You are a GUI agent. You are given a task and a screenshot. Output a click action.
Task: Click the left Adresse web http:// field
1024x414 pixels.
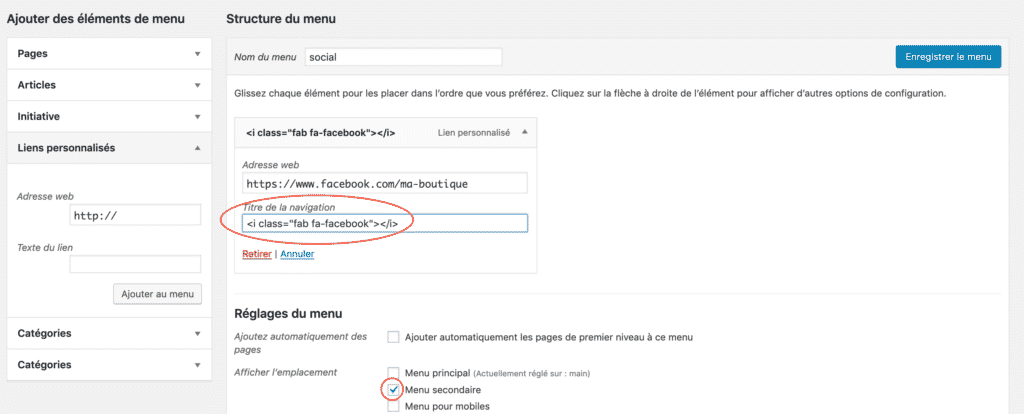pos(135,215)
